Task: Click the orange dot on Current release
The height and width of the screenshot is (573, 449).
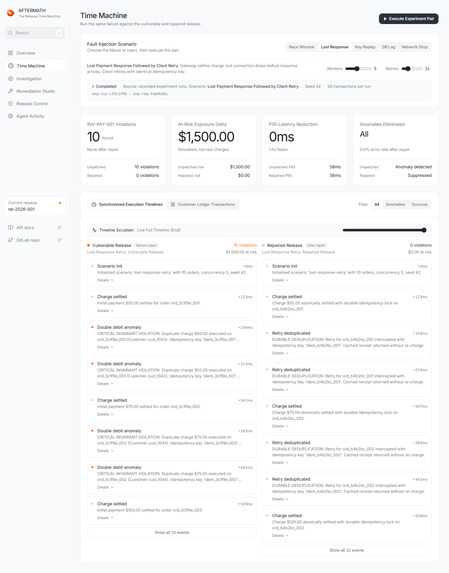Action: [x=60, y=202]
